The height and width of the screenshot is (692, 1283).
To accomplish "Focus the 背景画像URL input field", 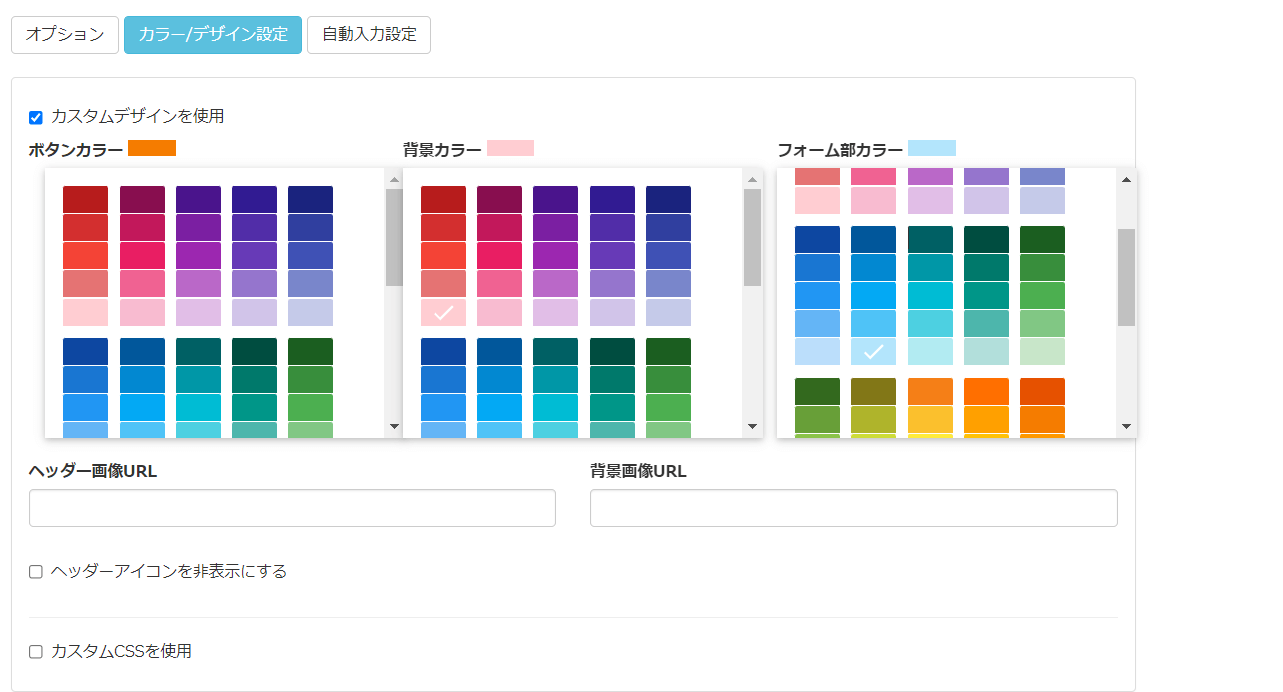I will 854,508.
